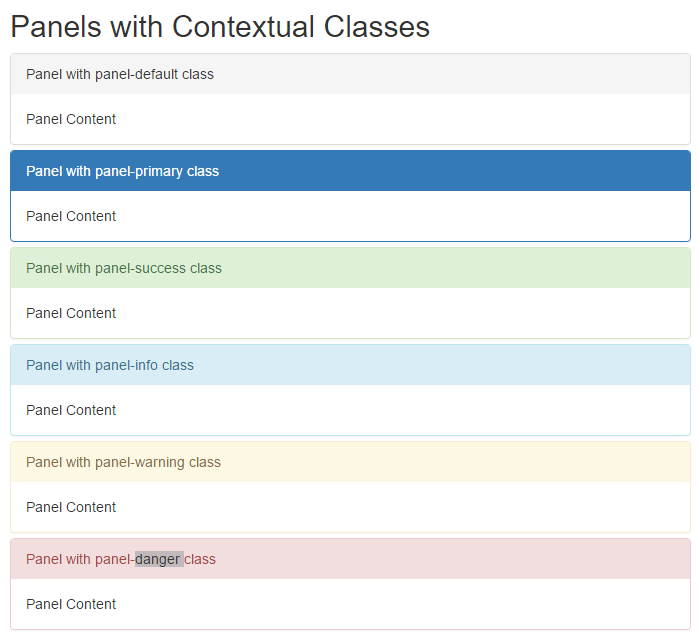Select the panel-default class header
The height and width of the screenshot is (643, 699).
(x=350, y=74)
